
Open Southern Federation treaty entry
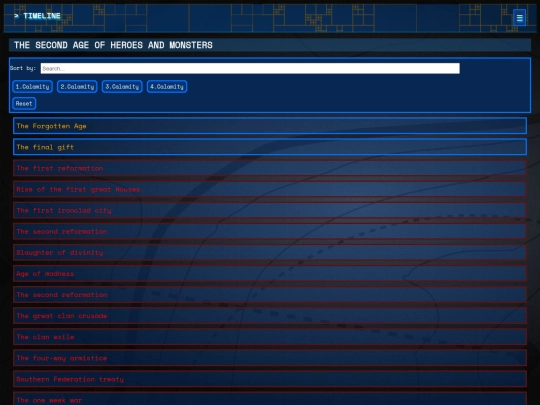(x=270, y=379)
